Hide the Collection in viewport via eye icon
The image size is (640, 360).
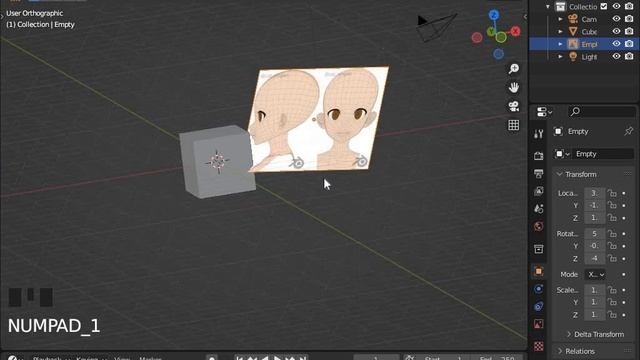(616, 6)
